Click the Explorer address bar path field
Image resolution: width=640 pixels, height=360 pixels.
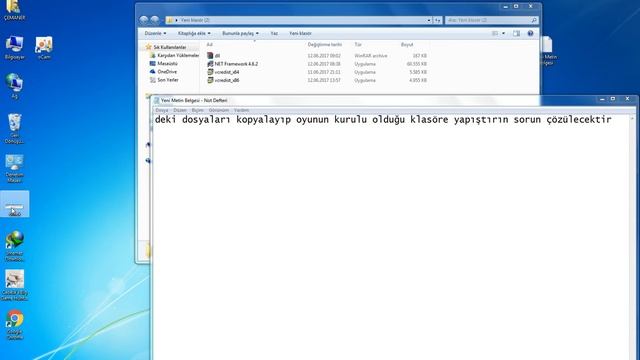click(x=298, y=20)
